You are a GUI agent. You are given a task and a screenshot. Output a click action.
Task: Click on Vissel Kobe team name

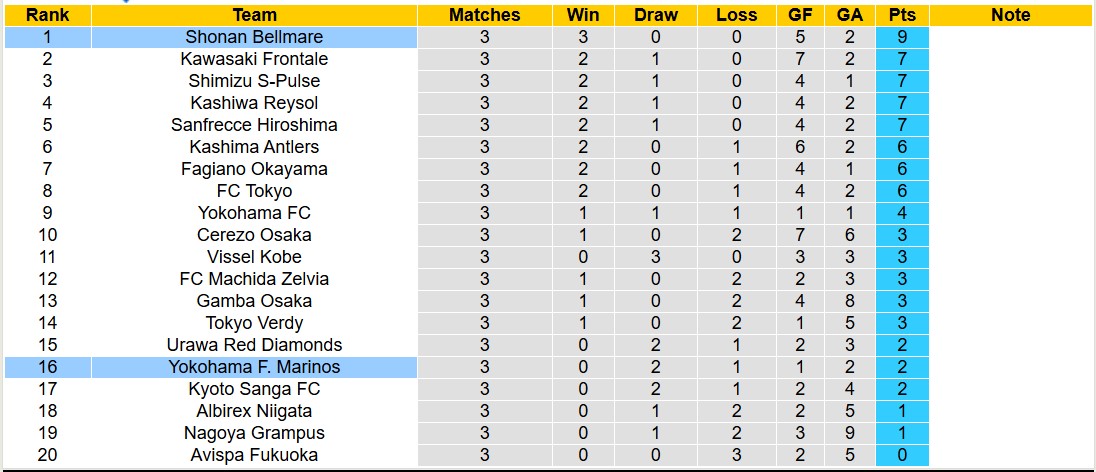click(254, 257)
